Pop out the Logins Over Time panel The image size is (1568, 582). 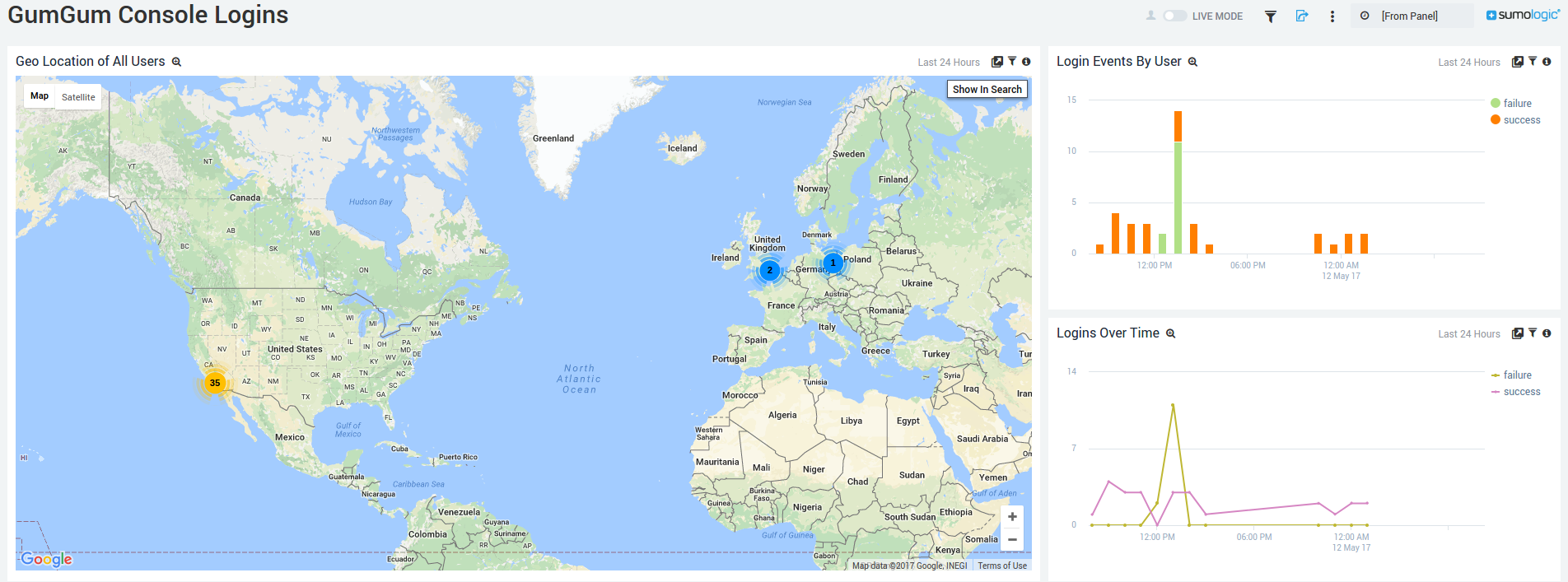(1518, 333)
